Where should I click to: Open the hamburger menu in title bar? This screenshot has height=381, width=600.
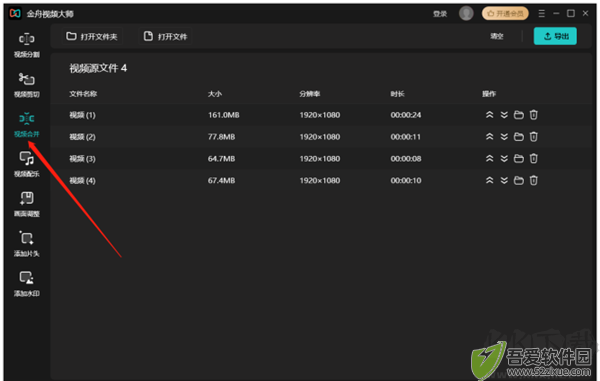coord(541,13)
